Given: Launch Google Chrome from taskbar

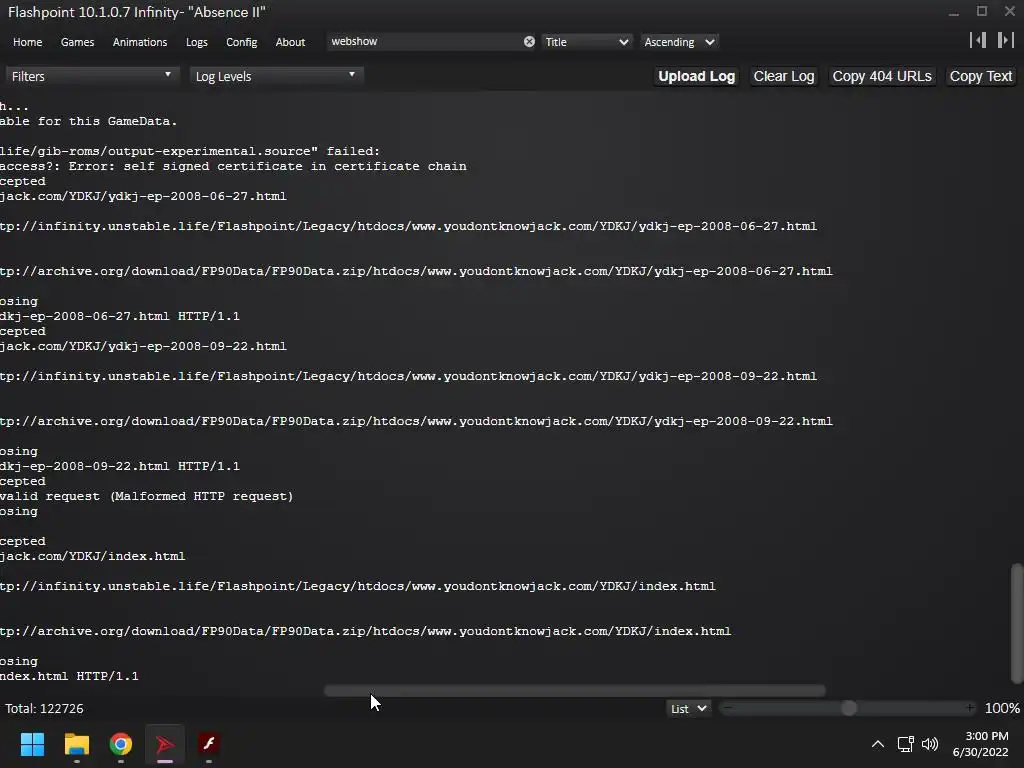Looking at the screenshot, I should pyautogui.click(x=121, y=744).
